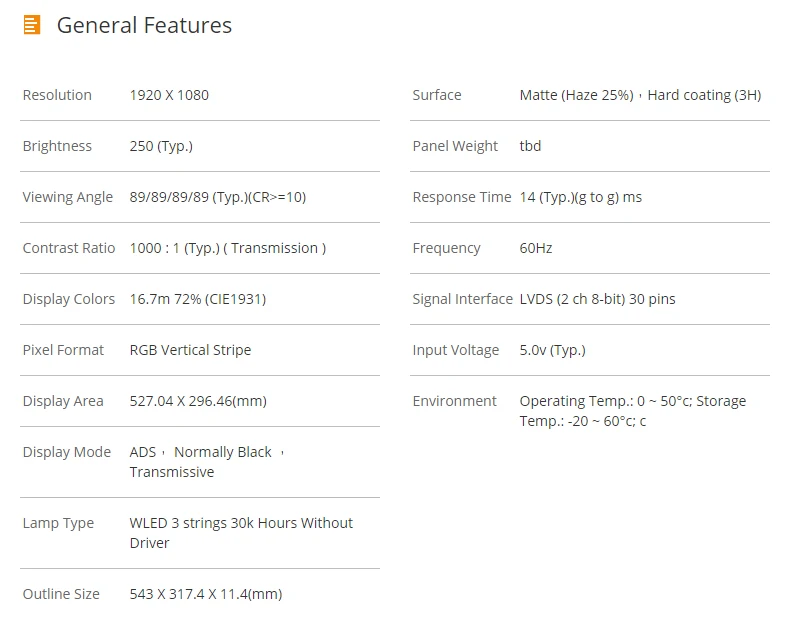Click the 1920 X 1080 resolution value
The width and height of the screenshot is (794, 618).
point(169,95)
